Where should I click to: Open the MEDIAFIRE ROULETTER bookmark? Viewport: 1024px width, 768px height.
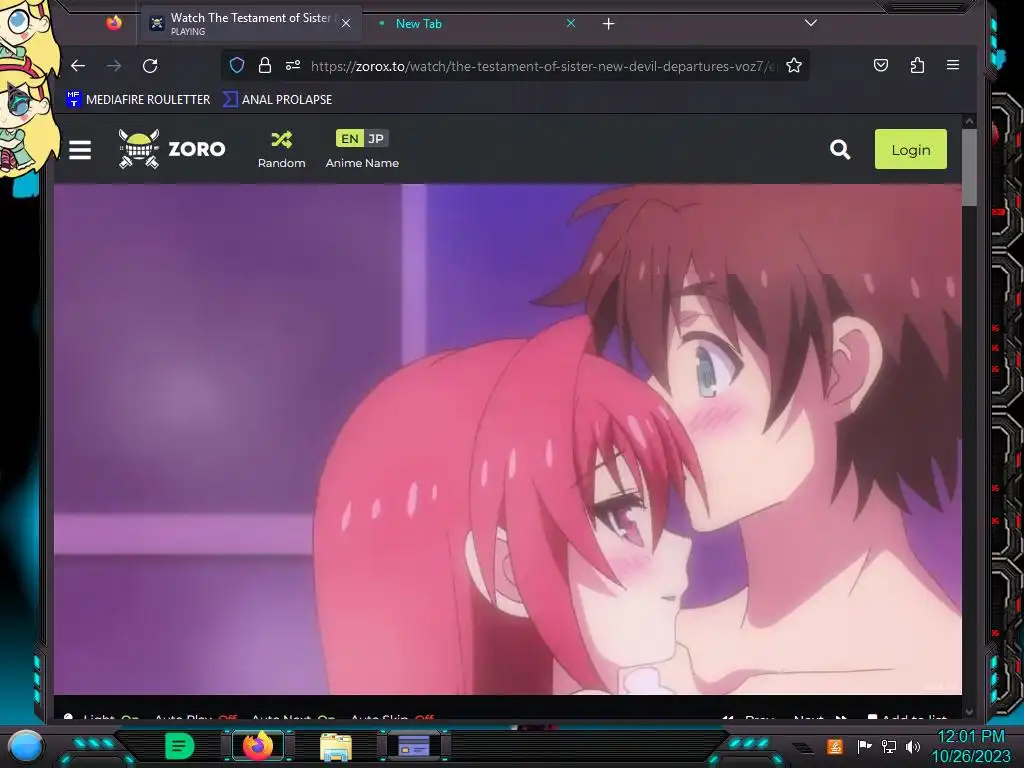138,99
